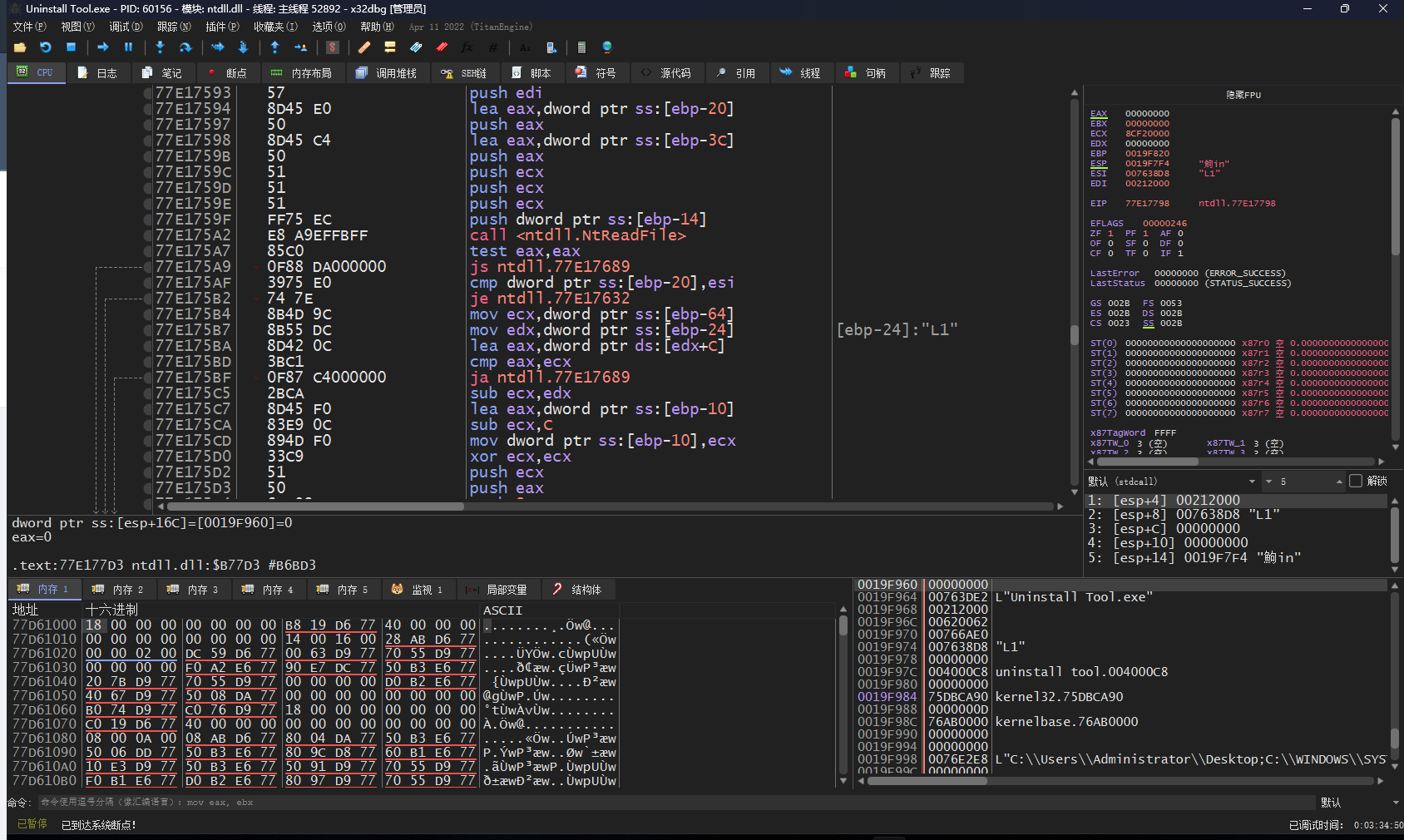1404x840 pixels.
Task: Restart the debugged program via toolbar
Action: pyautogui.click(x=46, y=47)
